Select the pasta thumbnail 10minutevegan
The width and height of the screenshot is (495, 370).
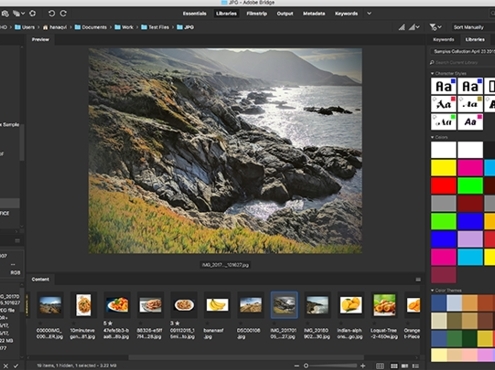coord(83,305)
